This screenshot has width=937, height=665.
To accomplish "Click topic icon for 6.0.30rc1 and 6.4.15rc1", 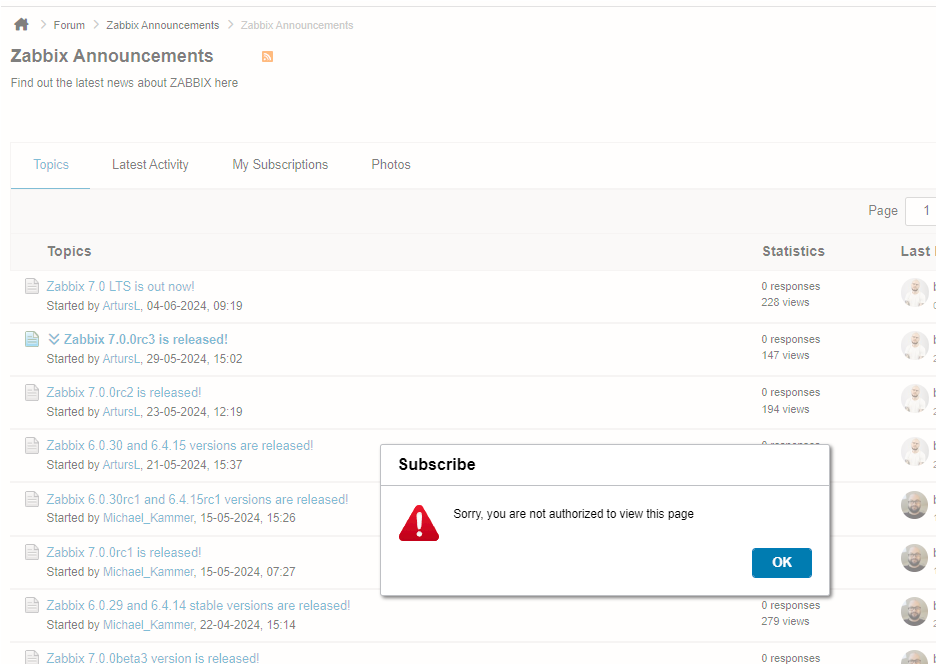I will point(32,499).
